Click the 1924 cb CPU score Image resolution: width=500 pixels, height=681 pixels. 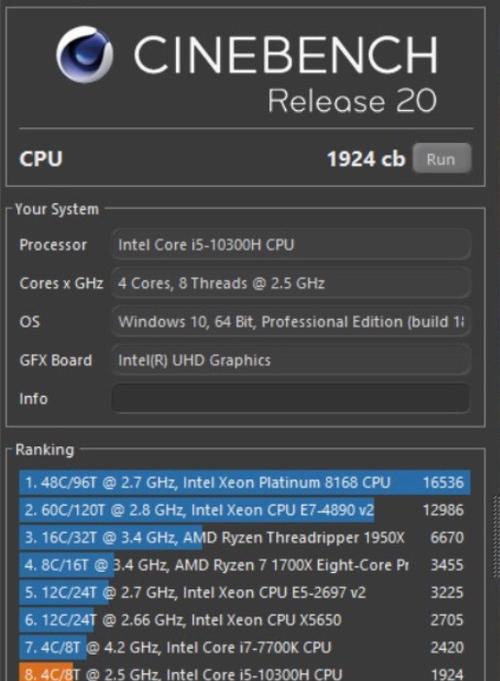point(366,159)
